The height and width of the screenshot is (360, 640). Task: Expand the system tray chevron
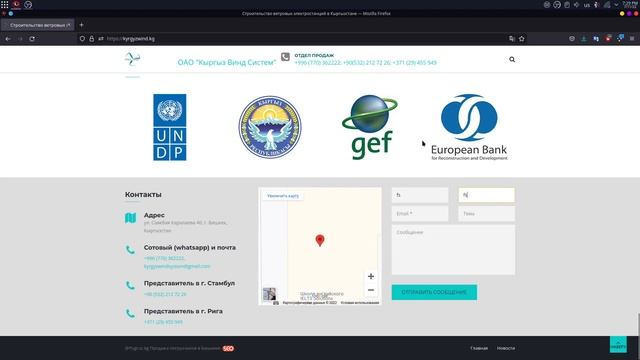tap(616, 4)
